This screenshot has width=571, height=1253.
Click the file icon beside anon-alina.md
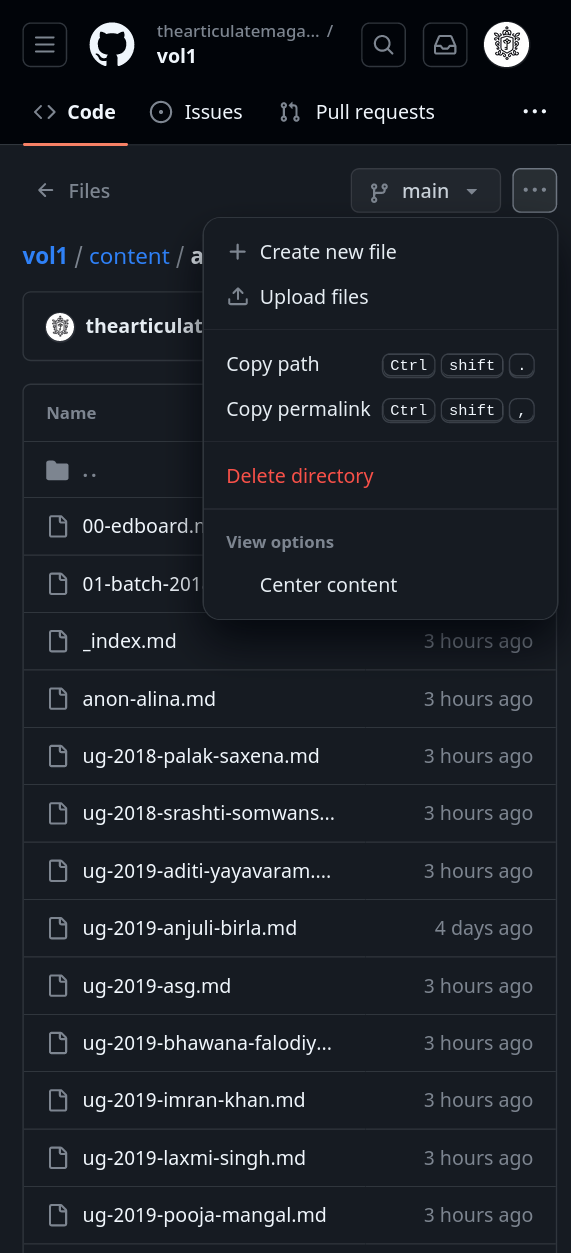tap(57, 699)
